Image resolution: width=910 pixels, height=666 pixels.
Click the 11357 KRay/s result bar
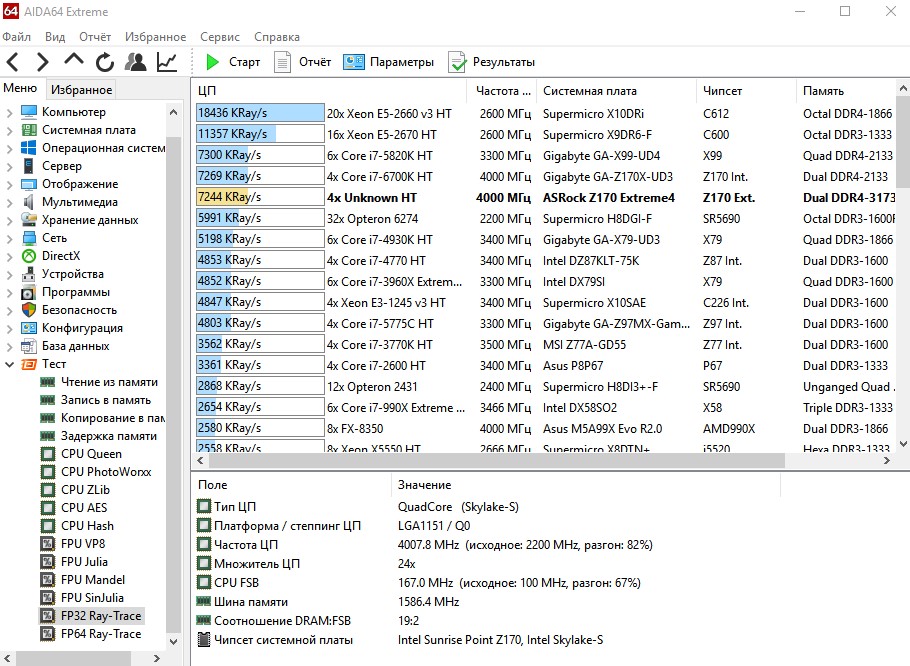pos(260,134)
